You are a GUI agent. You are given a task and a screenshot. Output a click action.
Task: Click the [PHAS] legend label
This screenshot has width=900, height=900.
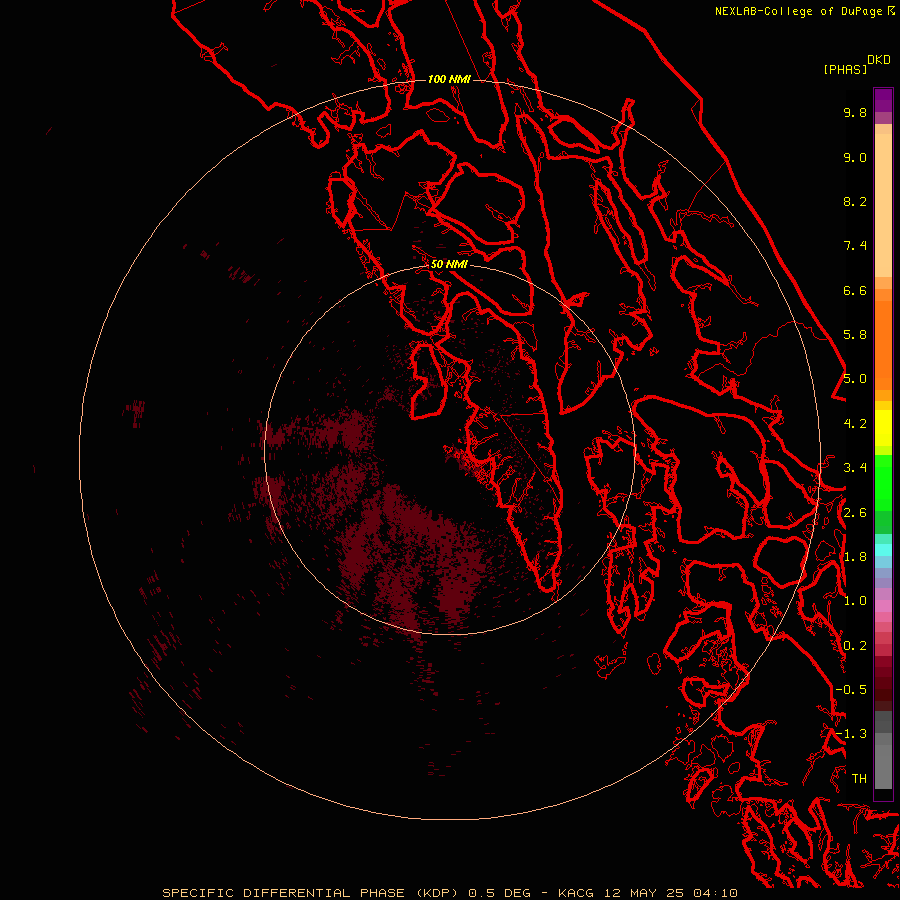[x=845, y=70]
